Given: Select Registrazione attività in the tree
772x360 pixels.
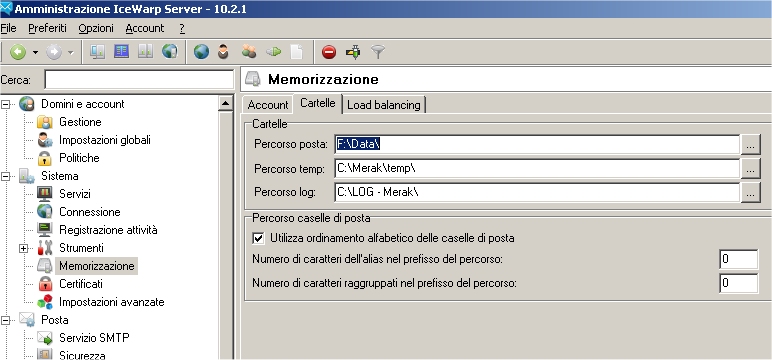Looking at the screenshot, I should click(x=108, y=229).
